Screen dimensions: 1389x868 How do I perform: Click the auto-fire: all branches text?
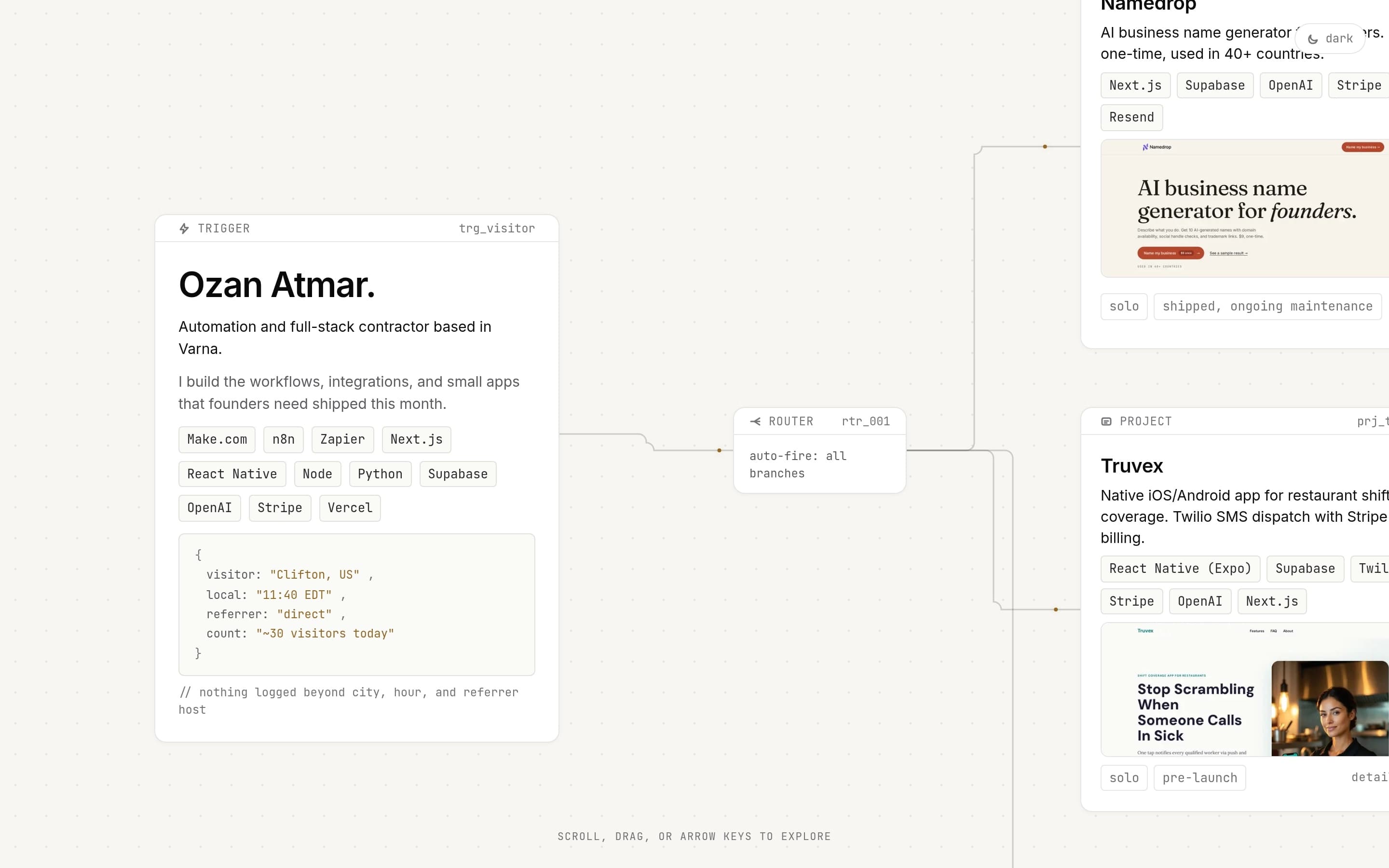pos(798,464)
